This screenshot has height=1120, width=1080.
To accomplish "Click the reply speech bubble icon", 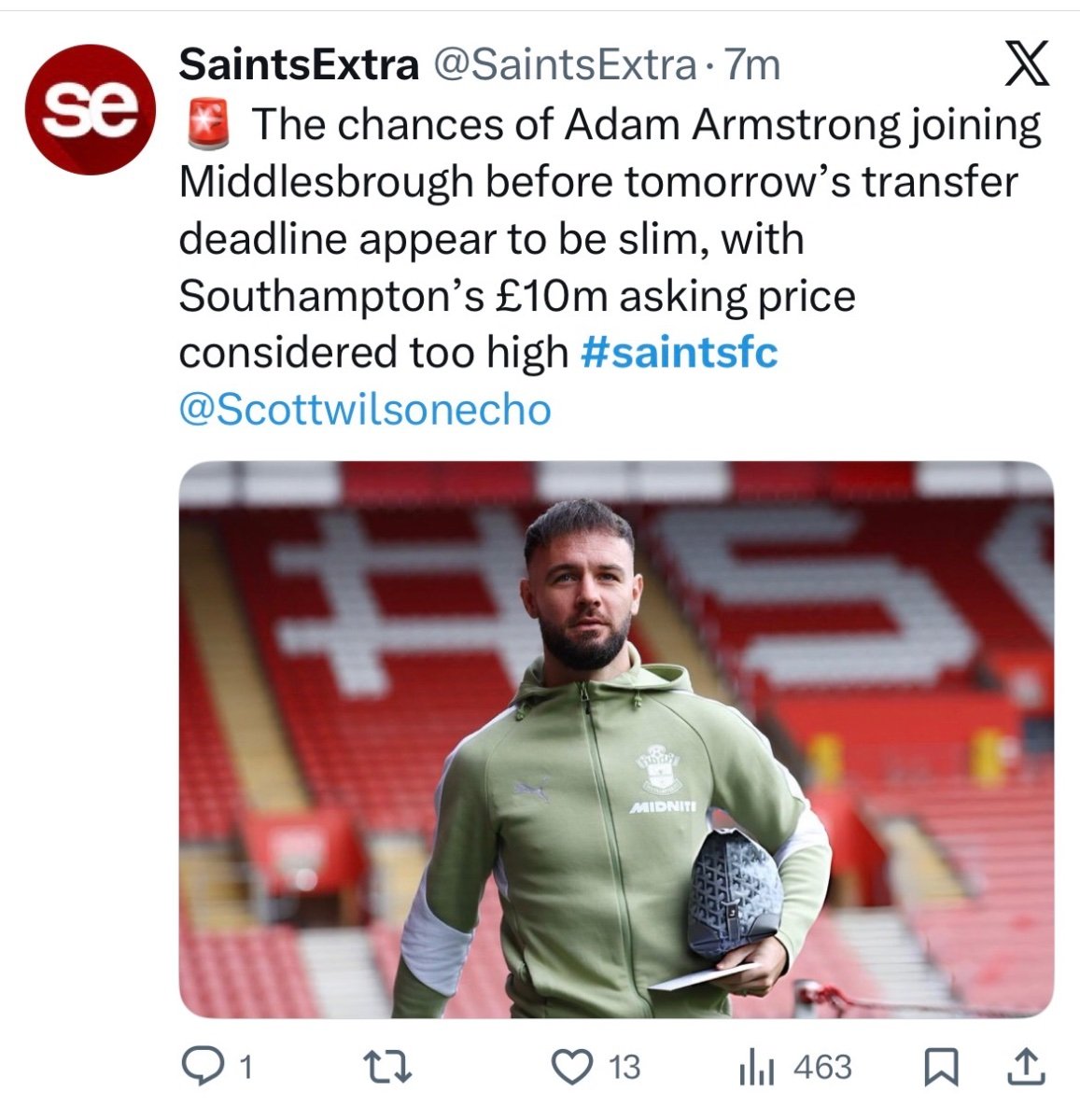I will click(x=199, y=1067).
